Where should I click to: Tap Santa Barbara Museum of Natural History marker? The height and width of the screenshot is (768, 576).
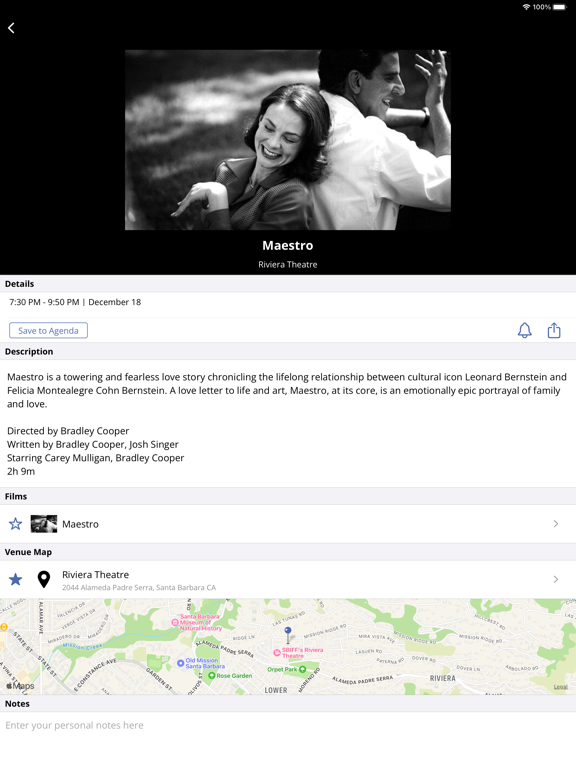click(174, 622)
